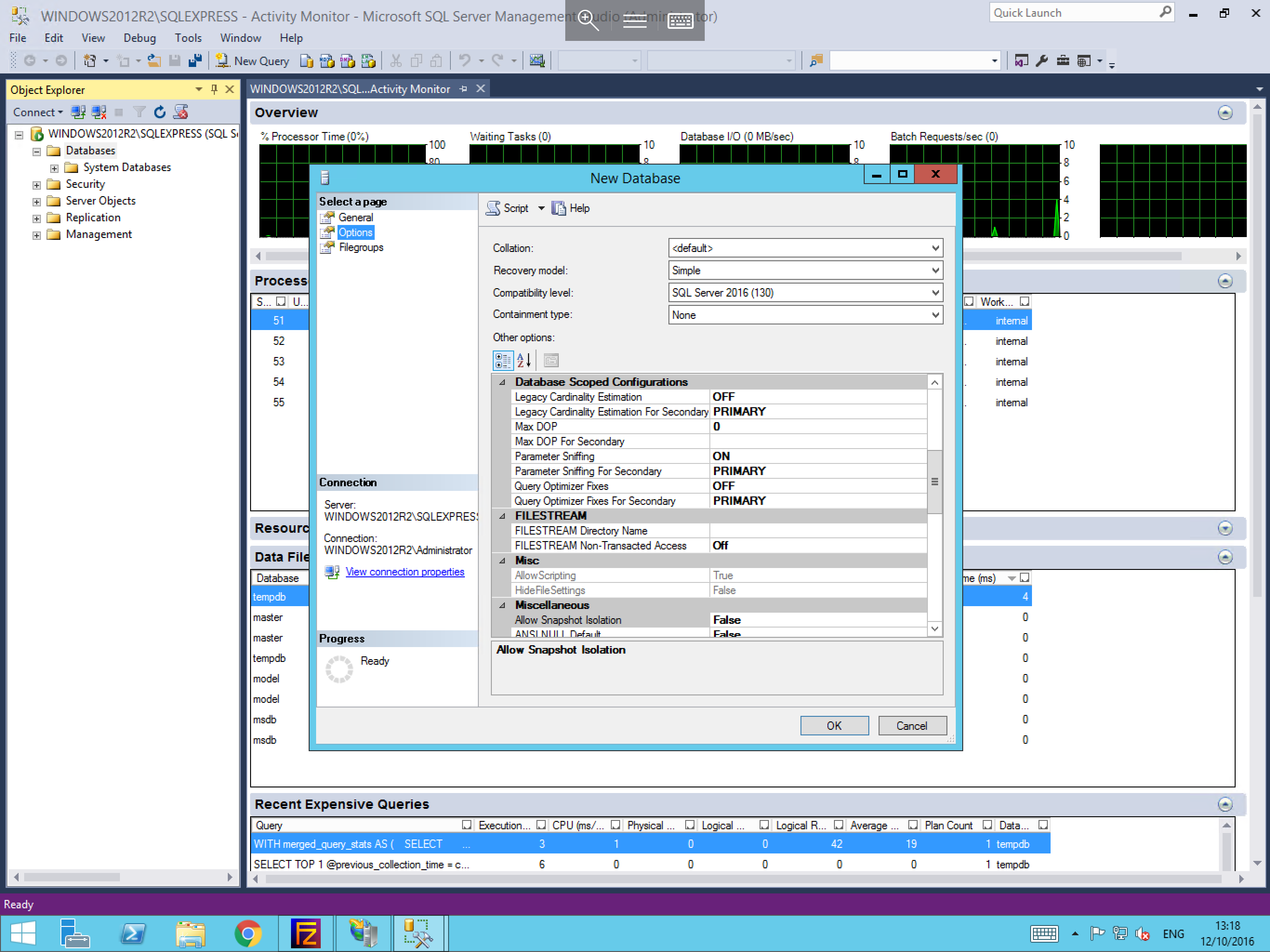Viewport: 1270px width, 952px height.
Task: Click the Find in Files icon
Action: [x=816, y=61]
